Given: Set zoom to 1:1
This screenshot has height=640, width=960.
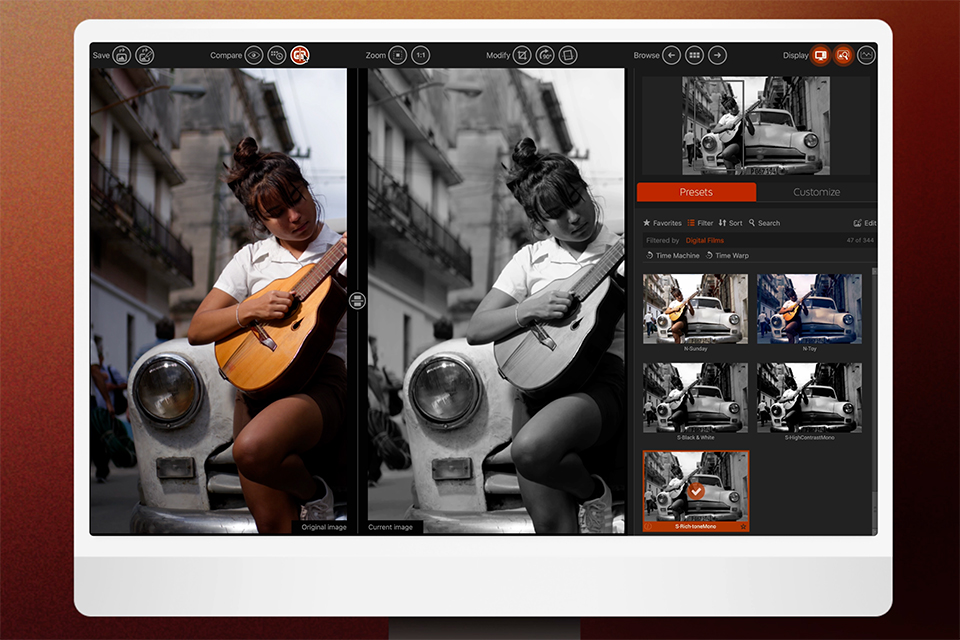Looking at the screenshot, I should (421, 55).
